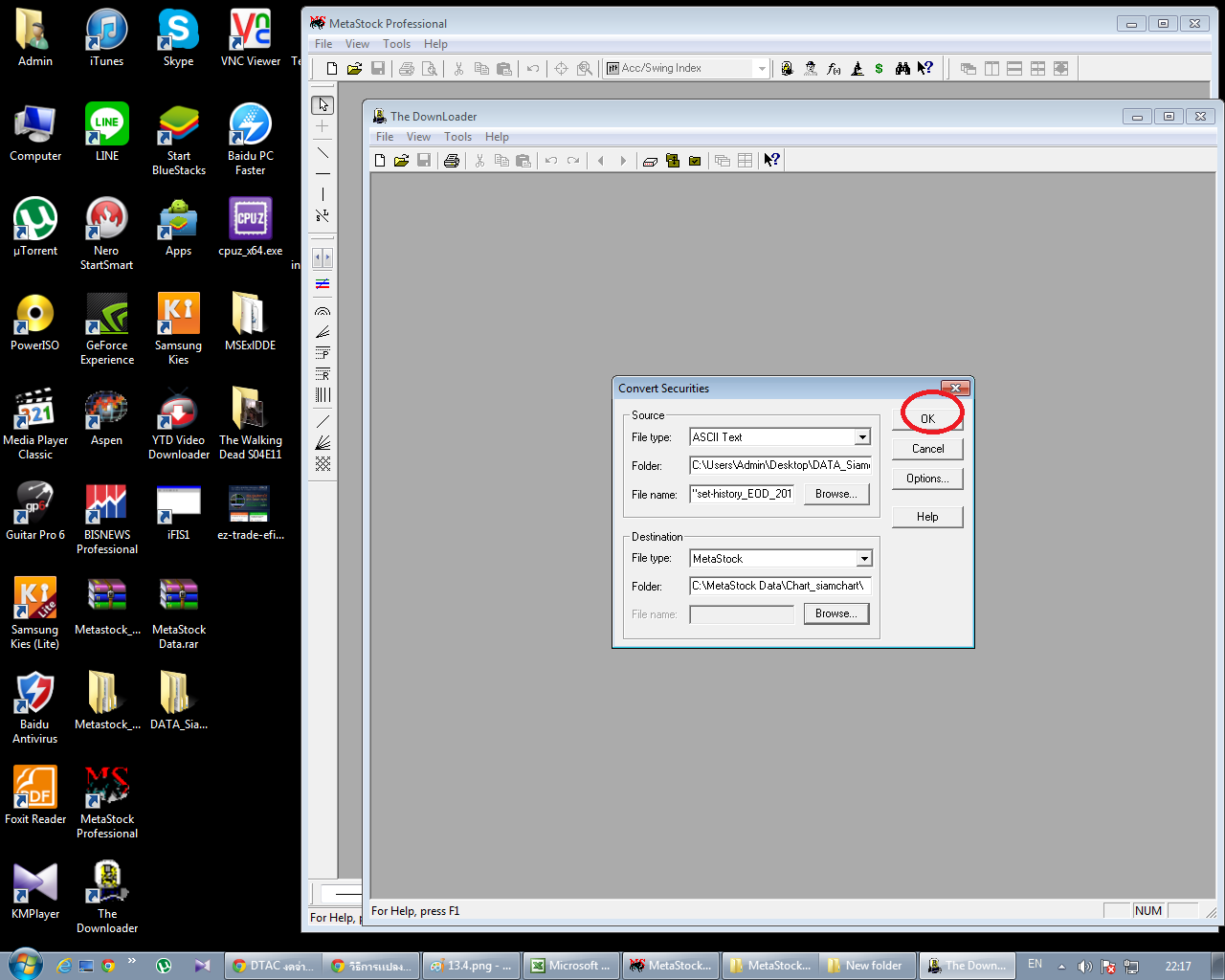Viewport: 1225px width, 980px height.
Task: Click Print icon in The DownLoader toolbar
Action: [x=452, y=161]
